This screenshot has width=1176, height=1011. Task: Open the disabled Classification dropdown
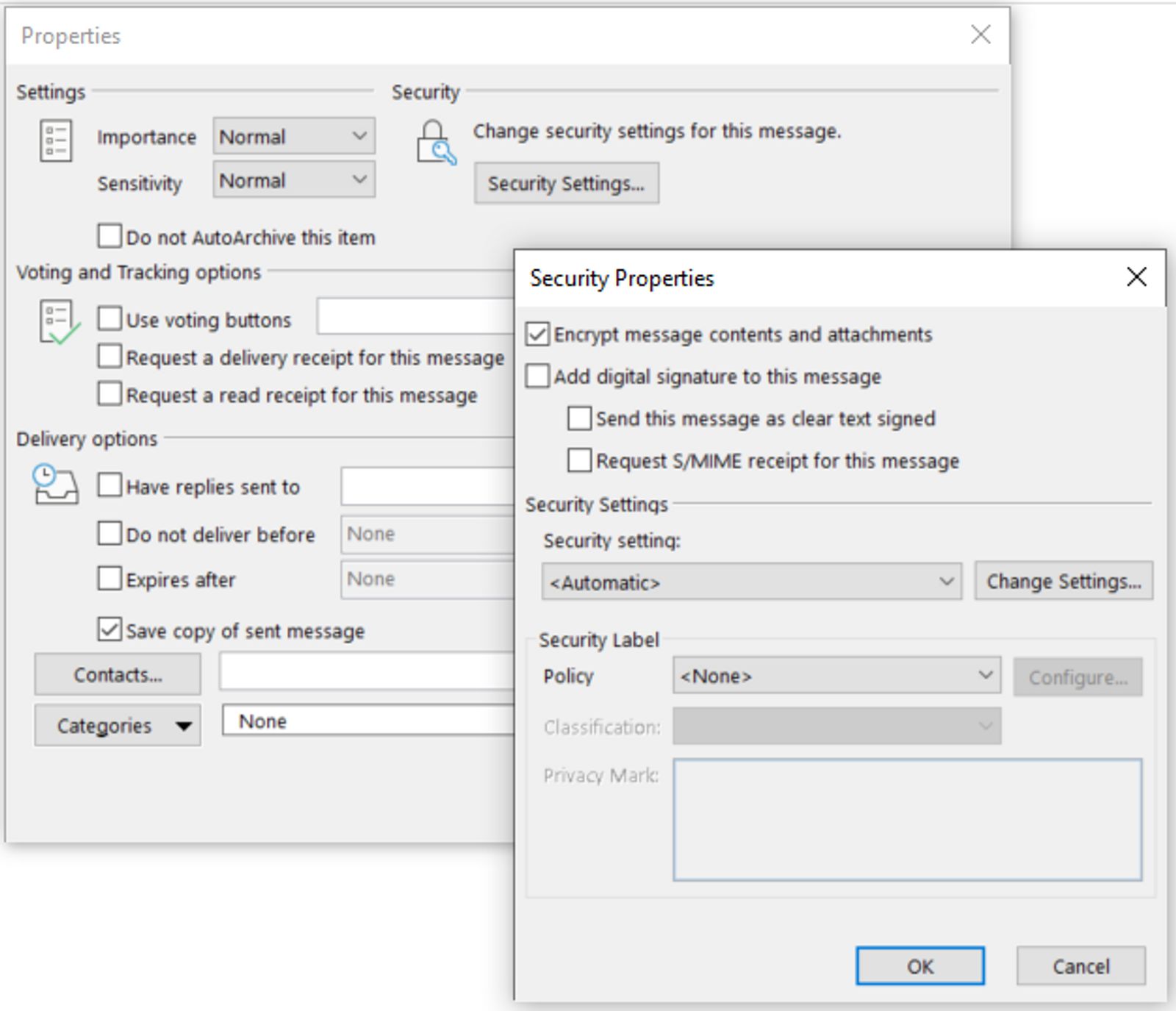click(x=836, y=726)
